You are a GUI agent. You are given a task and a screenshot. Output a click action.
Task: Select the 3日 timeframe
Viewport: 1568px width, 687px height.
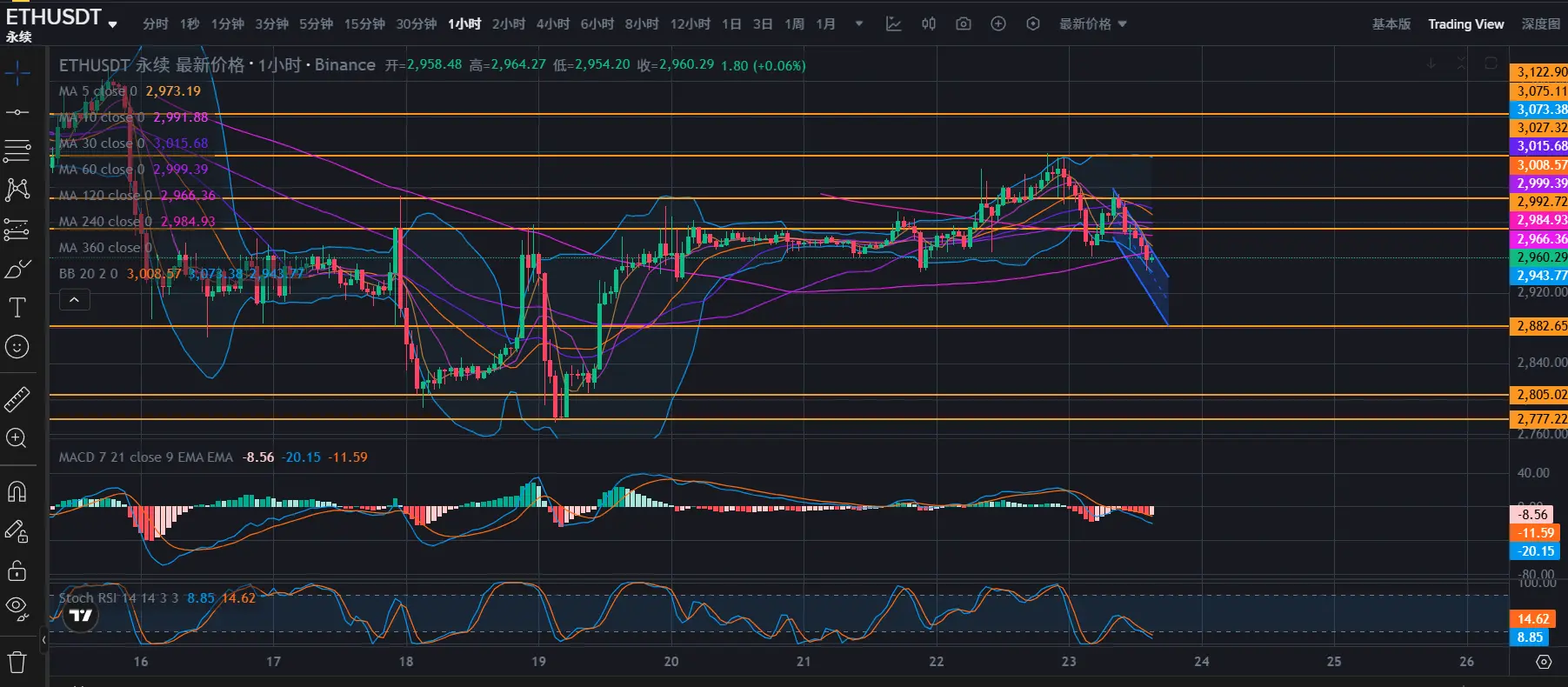pyautogui.click(x=763, y=24)
